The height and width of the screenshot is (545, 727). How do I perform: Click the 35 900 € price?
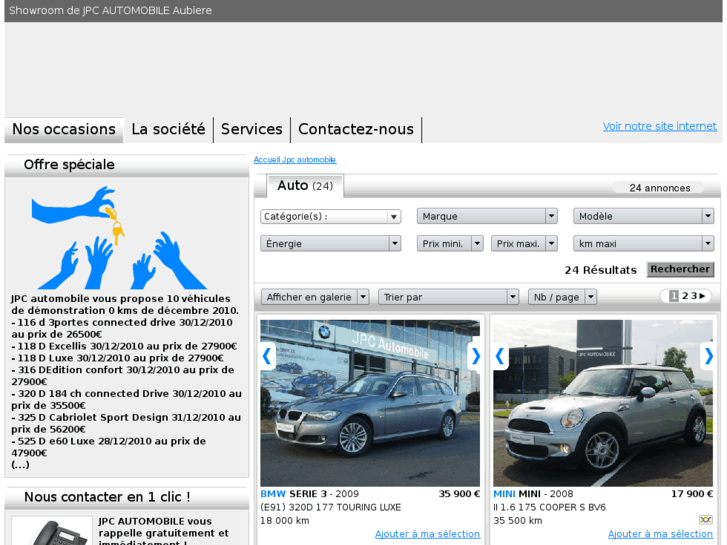click(459, 494)
